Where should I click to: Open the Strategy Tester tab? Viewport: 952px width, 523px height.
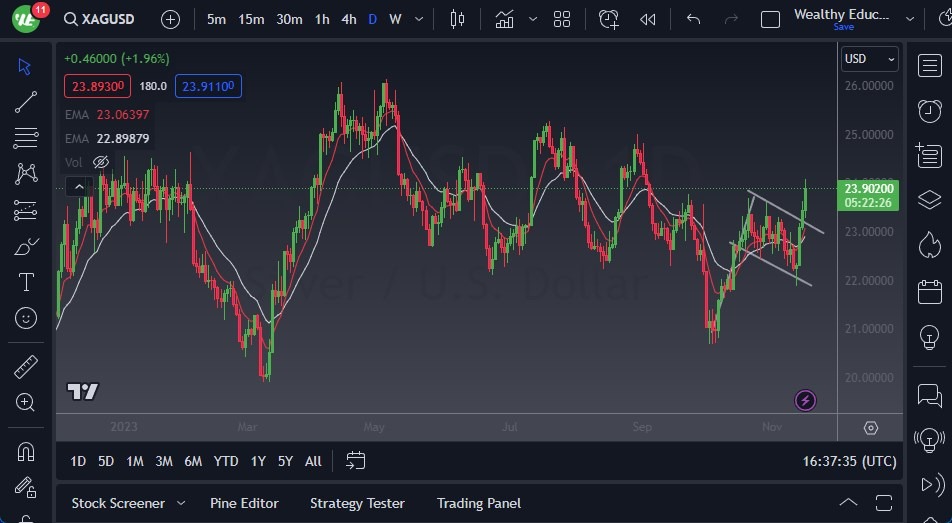pos(357,503)
